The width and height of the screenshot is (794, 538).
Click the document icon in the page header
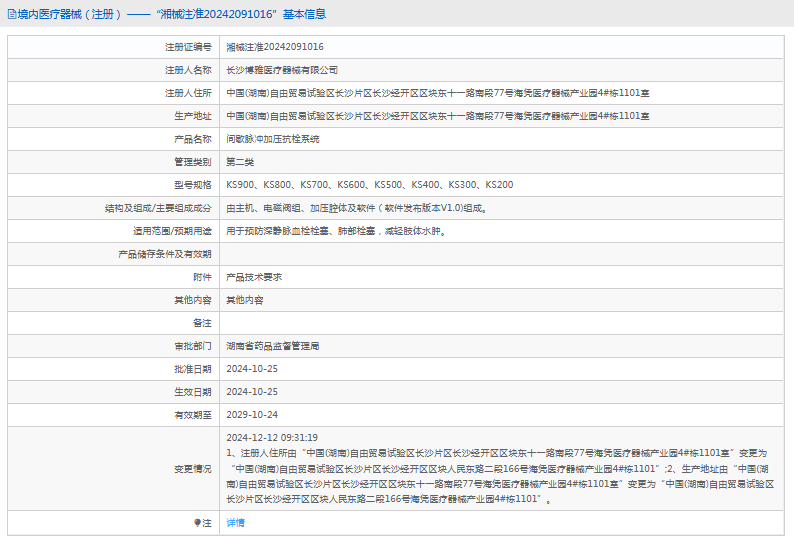click(12, 14)
